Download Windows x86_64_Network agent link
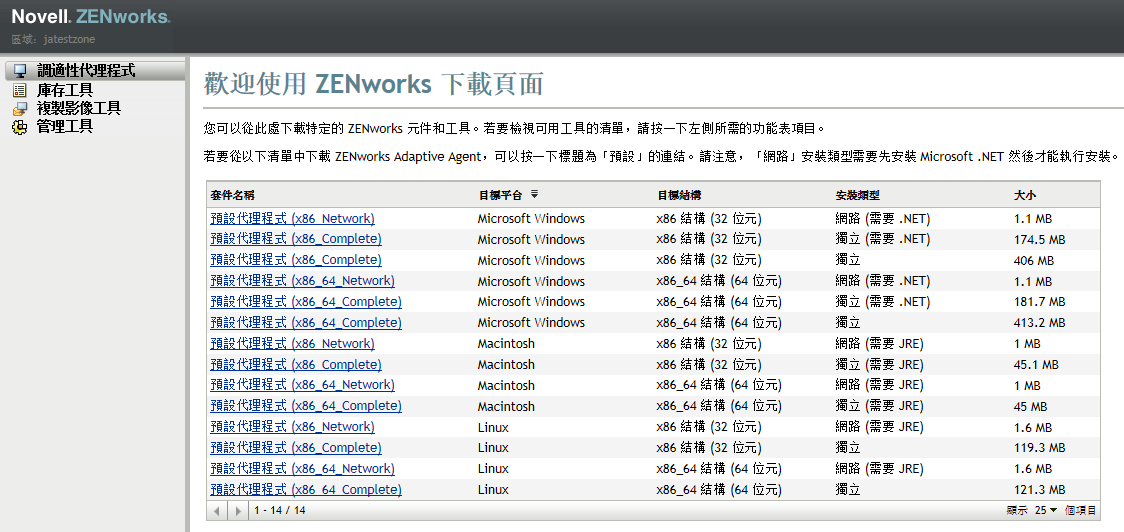 coord(303,281)
